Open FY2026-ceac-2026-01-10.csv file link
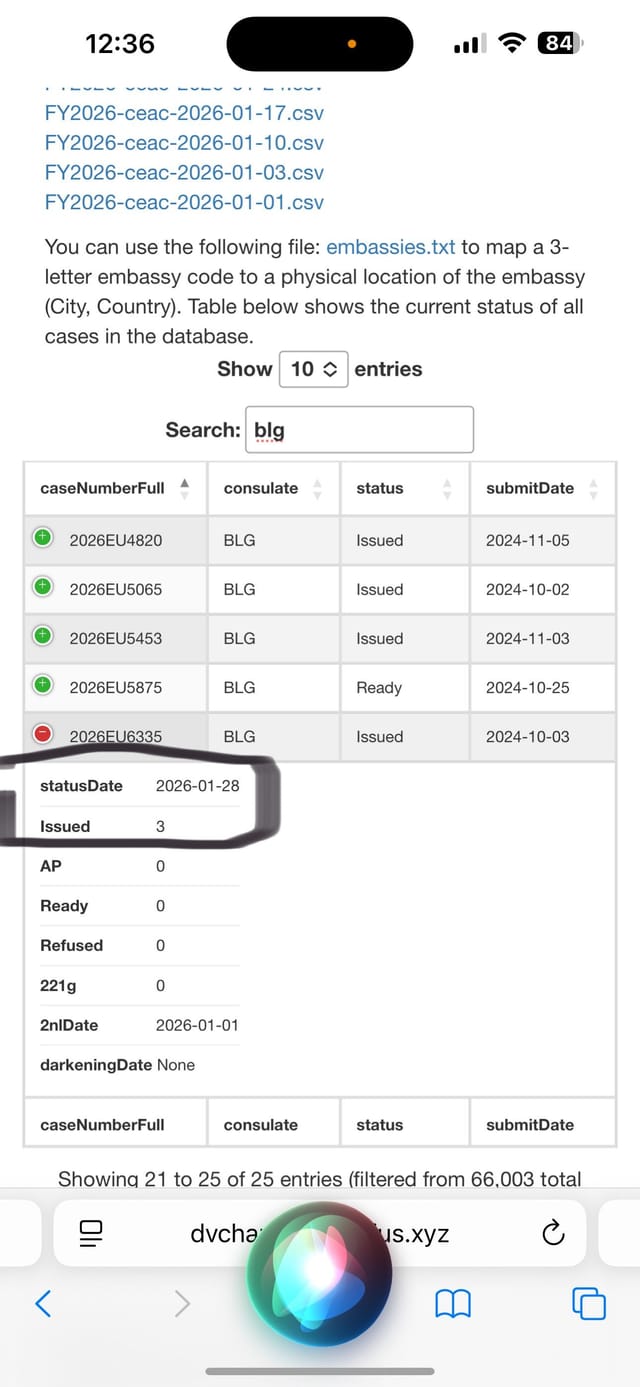The image size is (640, 1387). click(184, 143)
